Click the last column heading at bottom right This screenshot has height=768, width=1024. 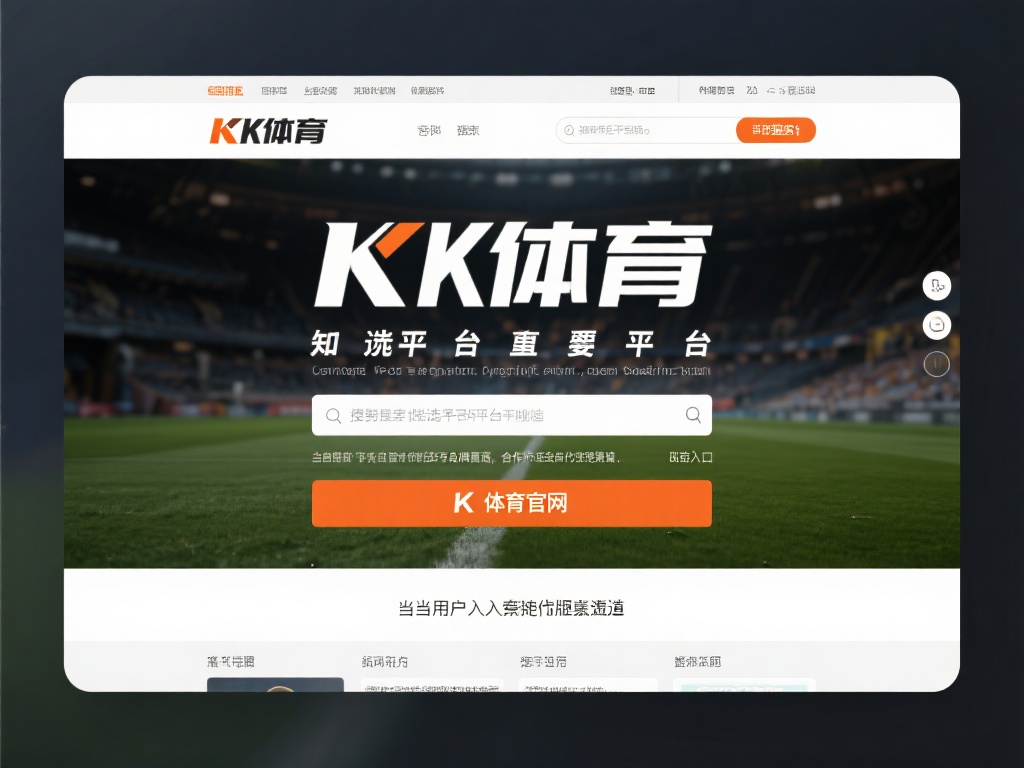tap(697, 662)
